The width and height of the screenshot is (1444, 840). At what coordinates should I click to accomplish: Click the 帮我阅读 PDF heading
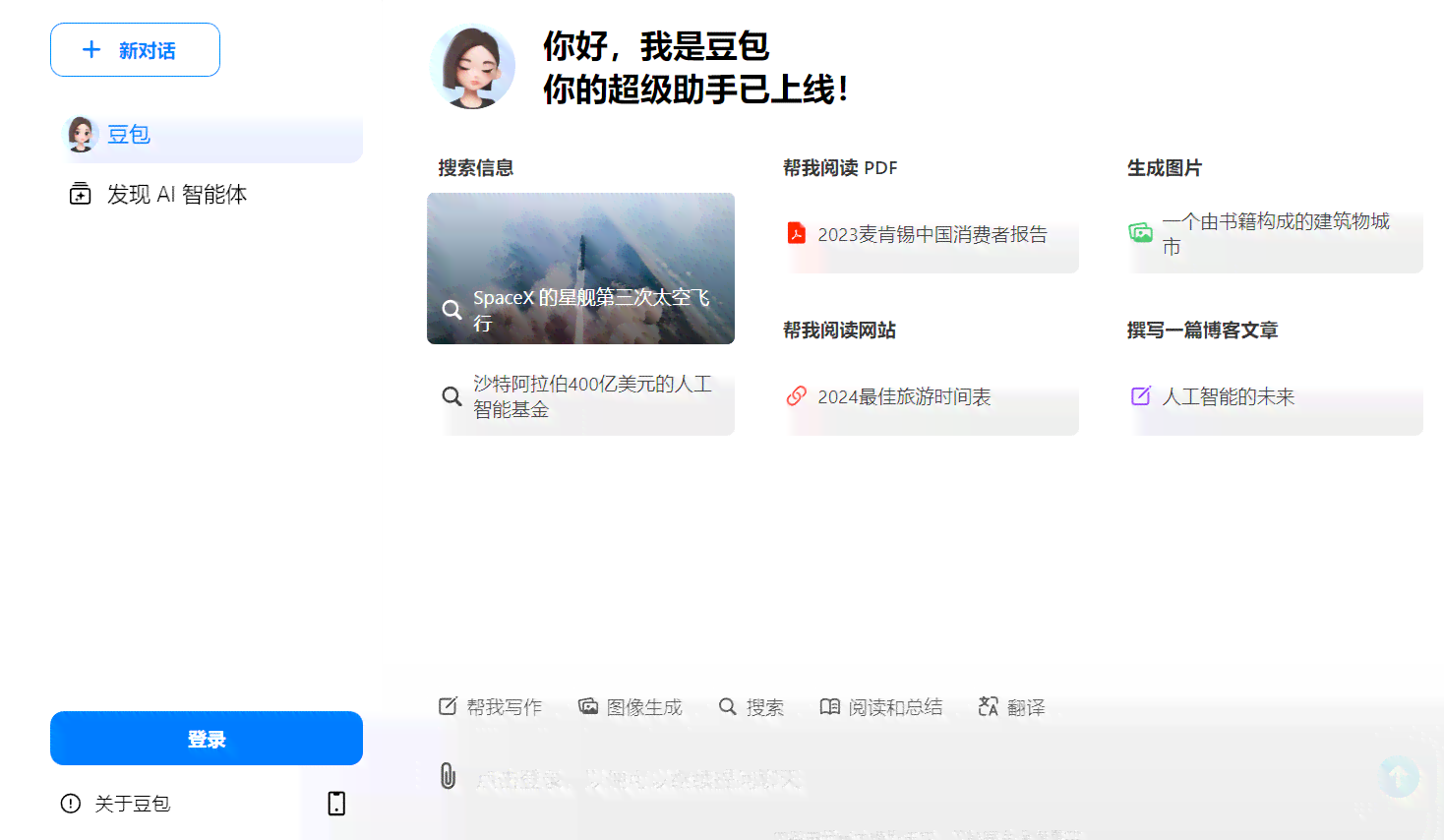(x=840, y=168)
